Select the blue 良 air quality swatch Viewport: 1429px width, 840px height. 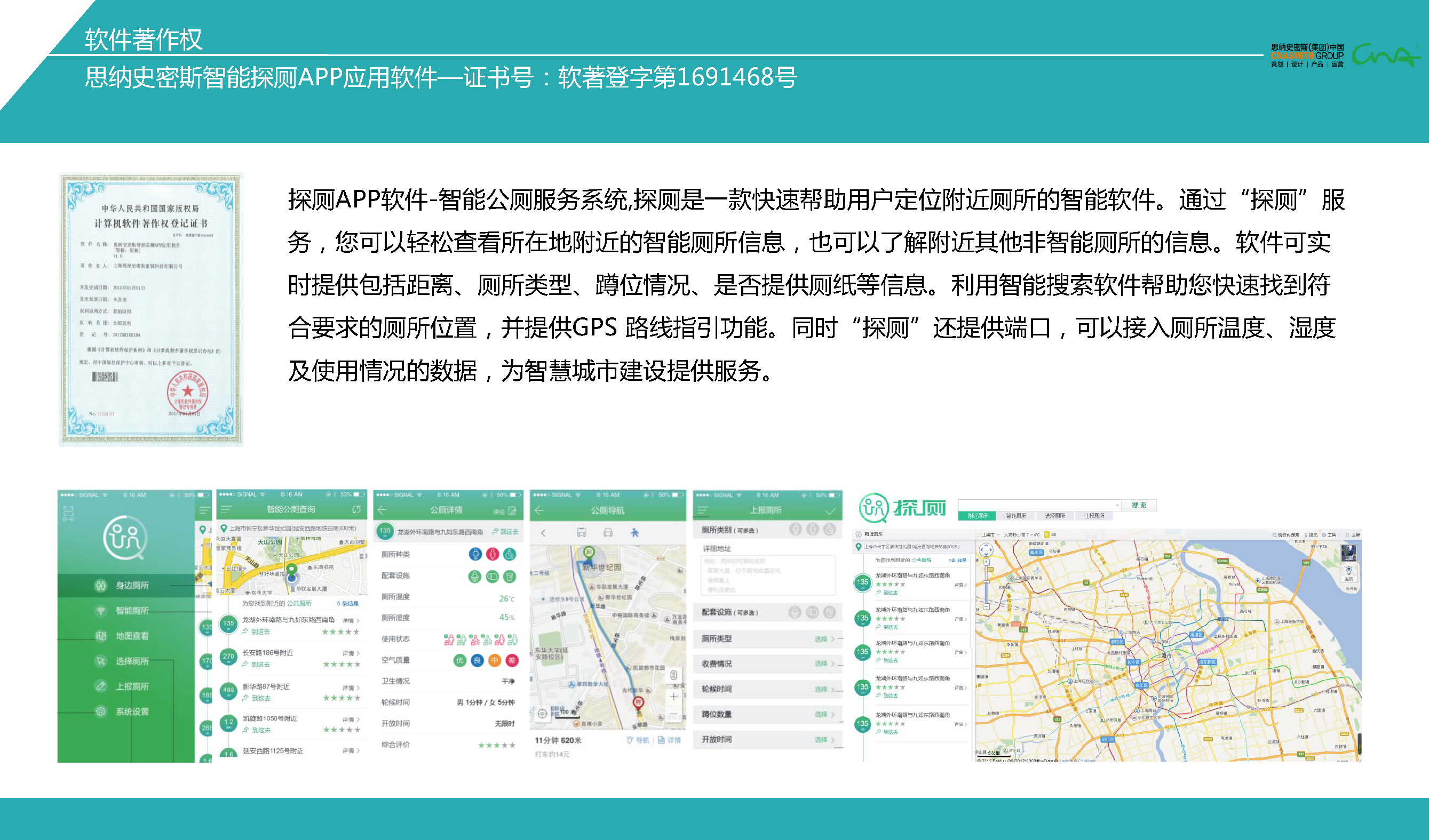pos(478,660)
